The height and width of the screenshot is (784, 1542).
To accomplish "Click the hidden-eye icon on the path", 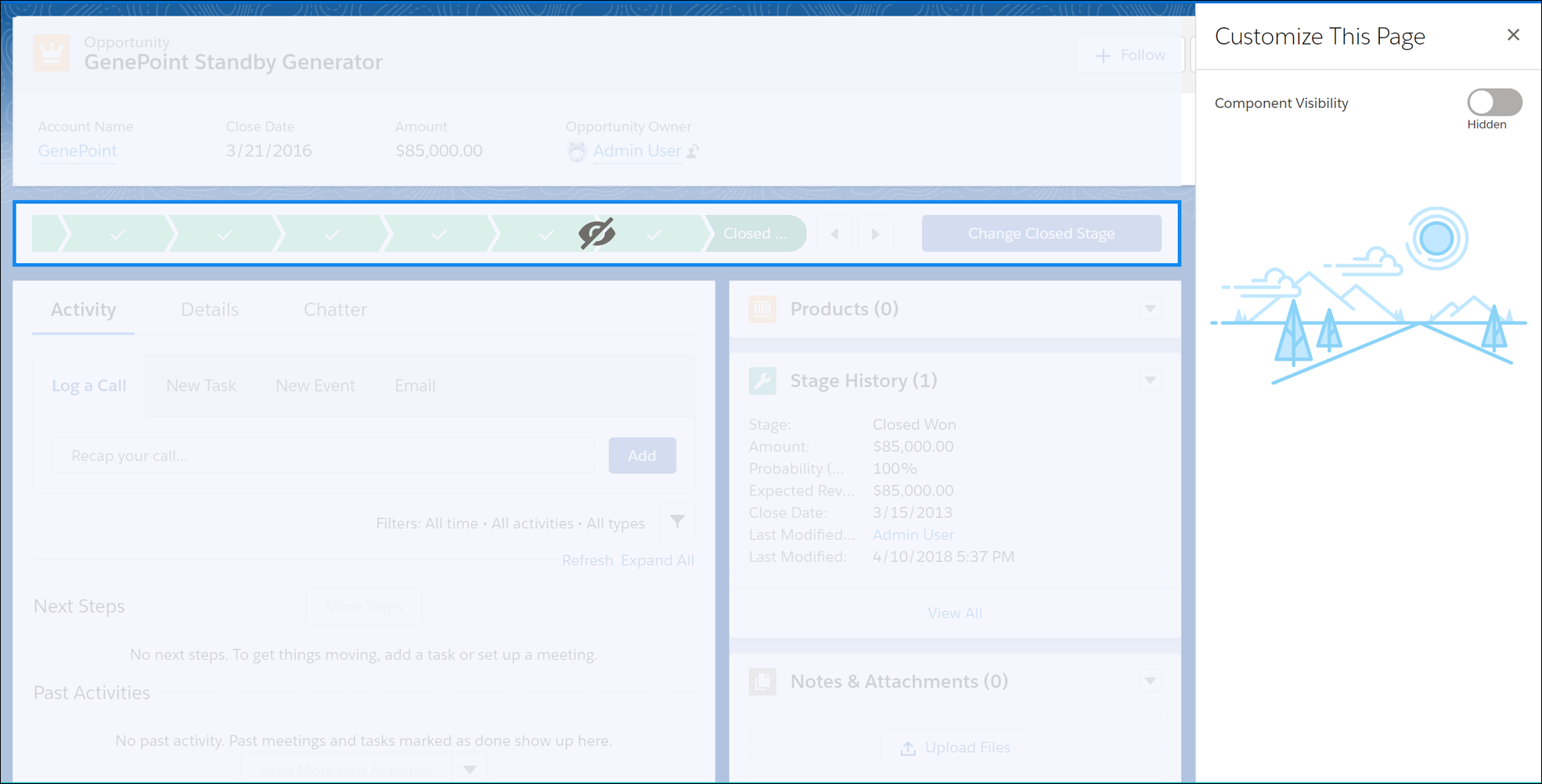I will 596,233.
